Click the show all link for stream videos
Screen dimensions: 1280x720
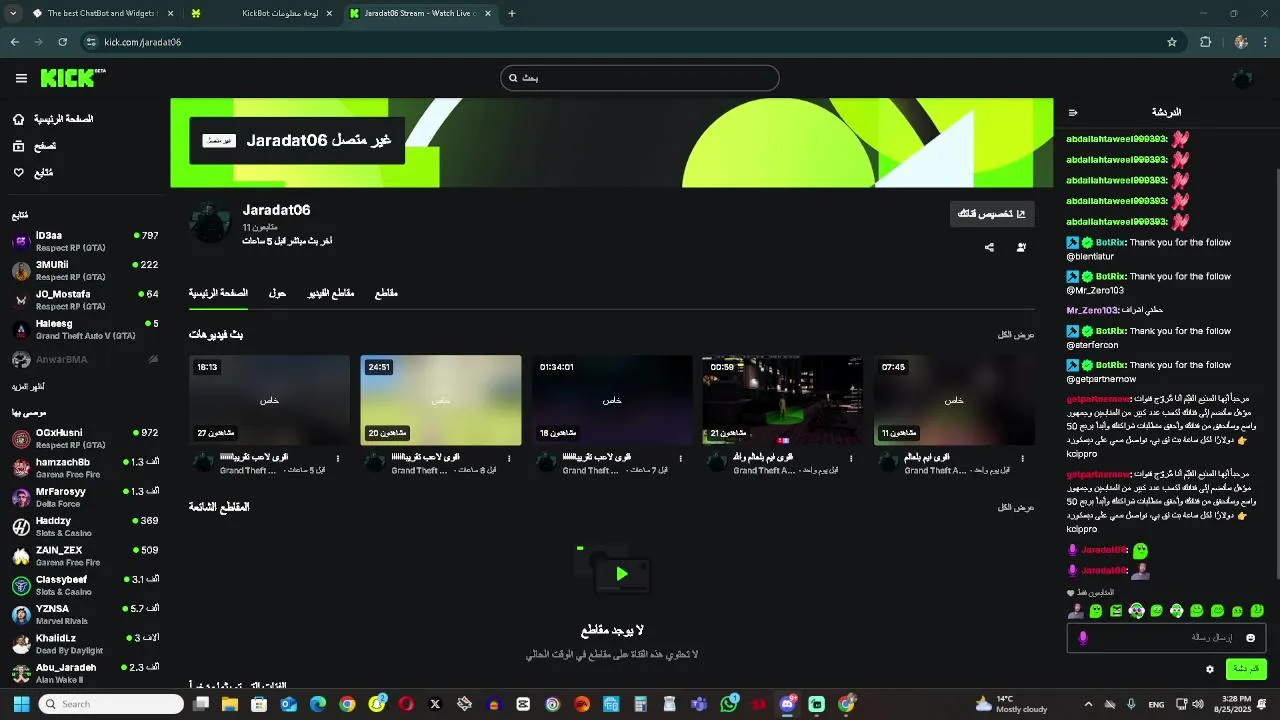click(x=1016, y=335)
